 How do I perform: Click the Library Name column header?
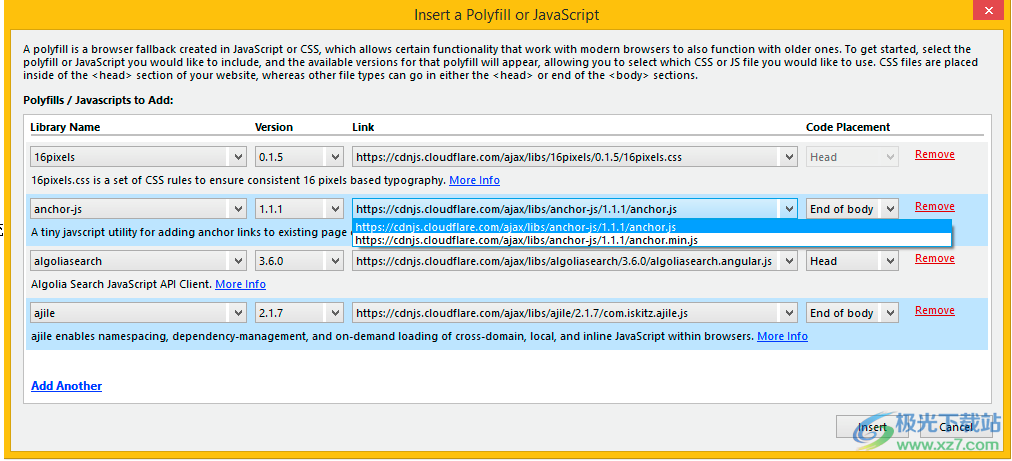coord(65,127)
